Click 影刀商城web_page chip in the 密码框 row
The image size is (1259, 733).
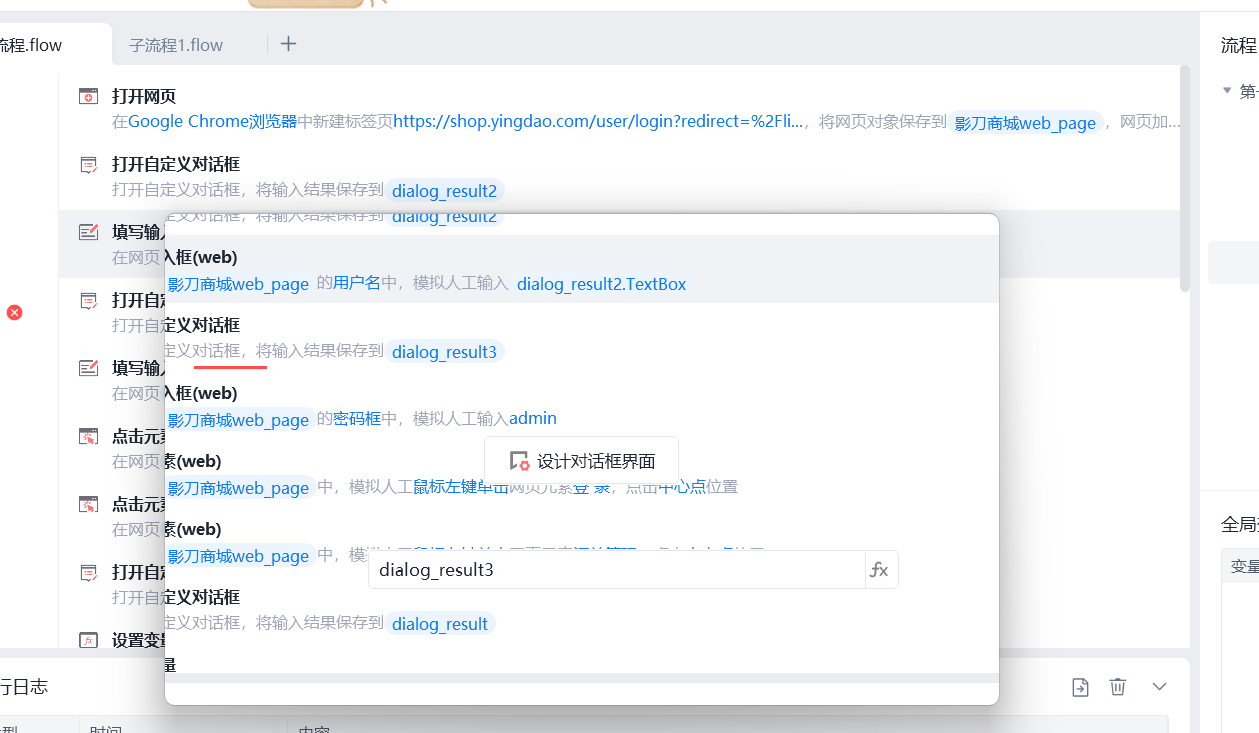coord(238,420)
